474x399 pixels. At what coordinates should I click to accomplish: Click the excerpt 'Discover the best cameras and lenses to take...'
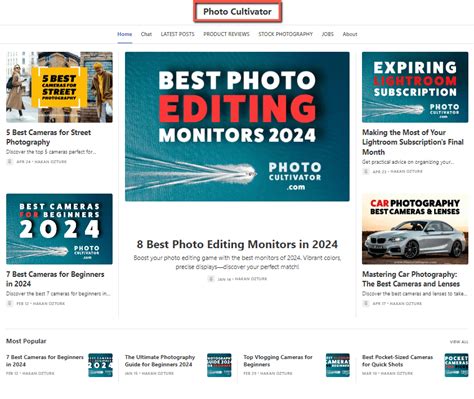click(x=415, y=294)
